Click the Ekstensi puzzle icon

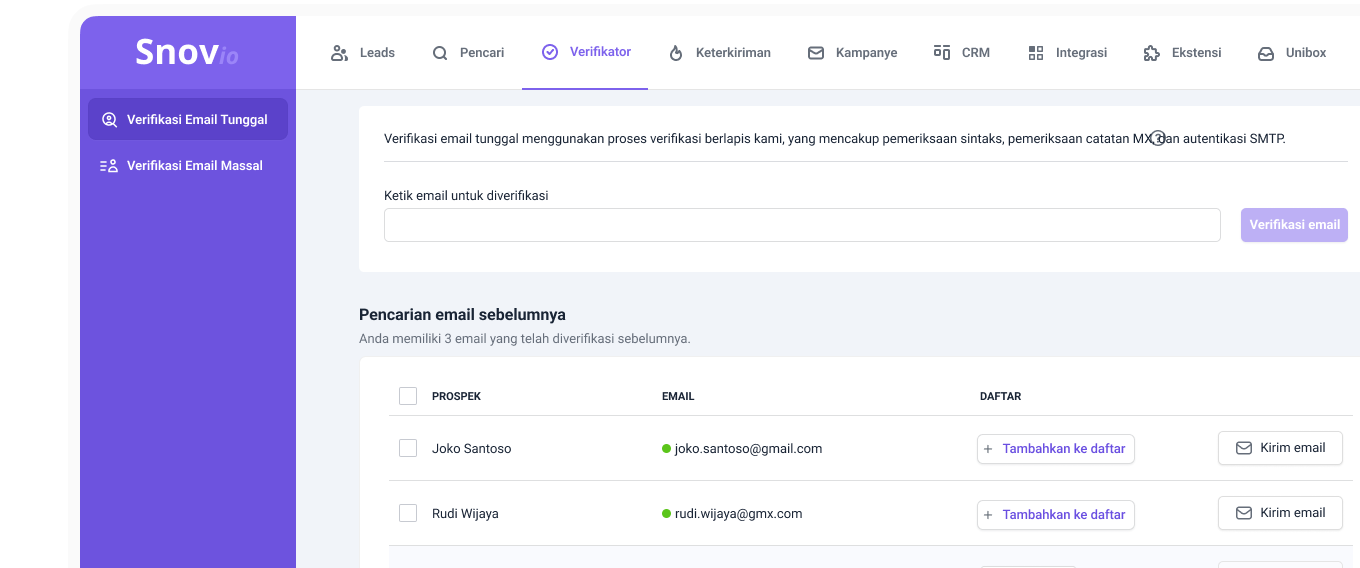pos(1151,53)
